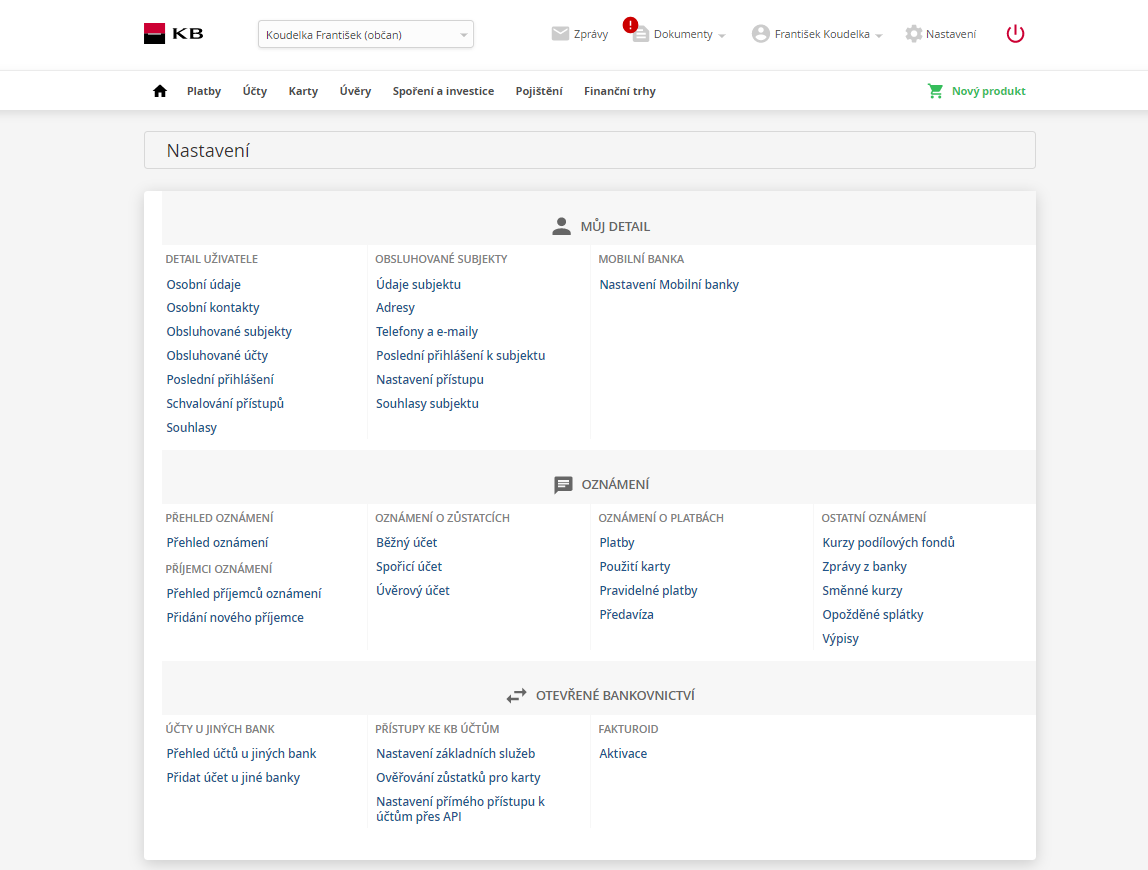Open Přehled účtů u jiných bank
1148x870 pixels.
[x=241, y=754]
